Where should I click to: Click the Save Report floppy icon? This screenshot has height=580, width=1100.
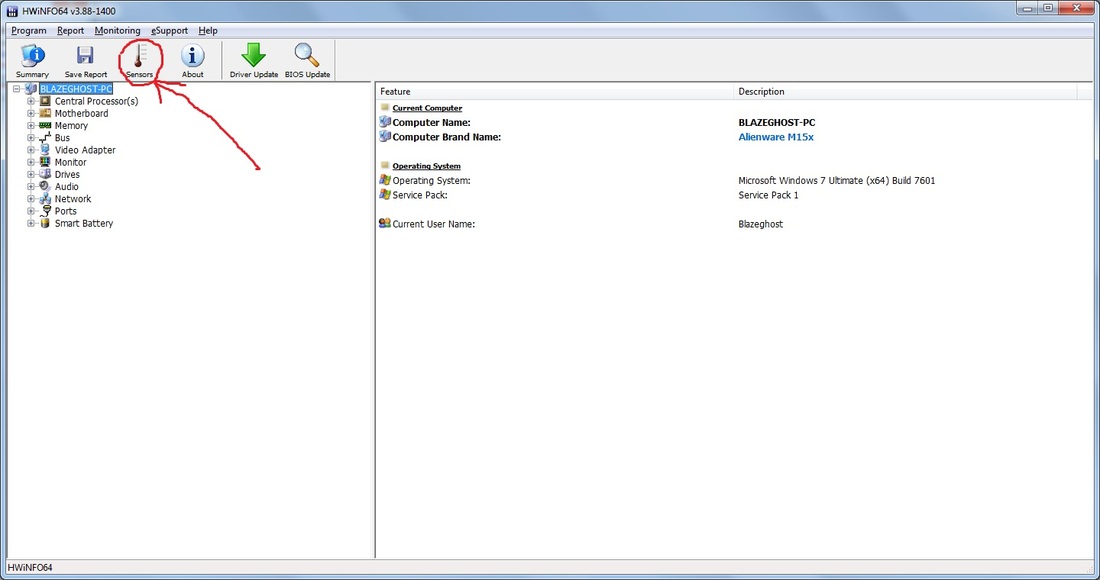[86, 55]
